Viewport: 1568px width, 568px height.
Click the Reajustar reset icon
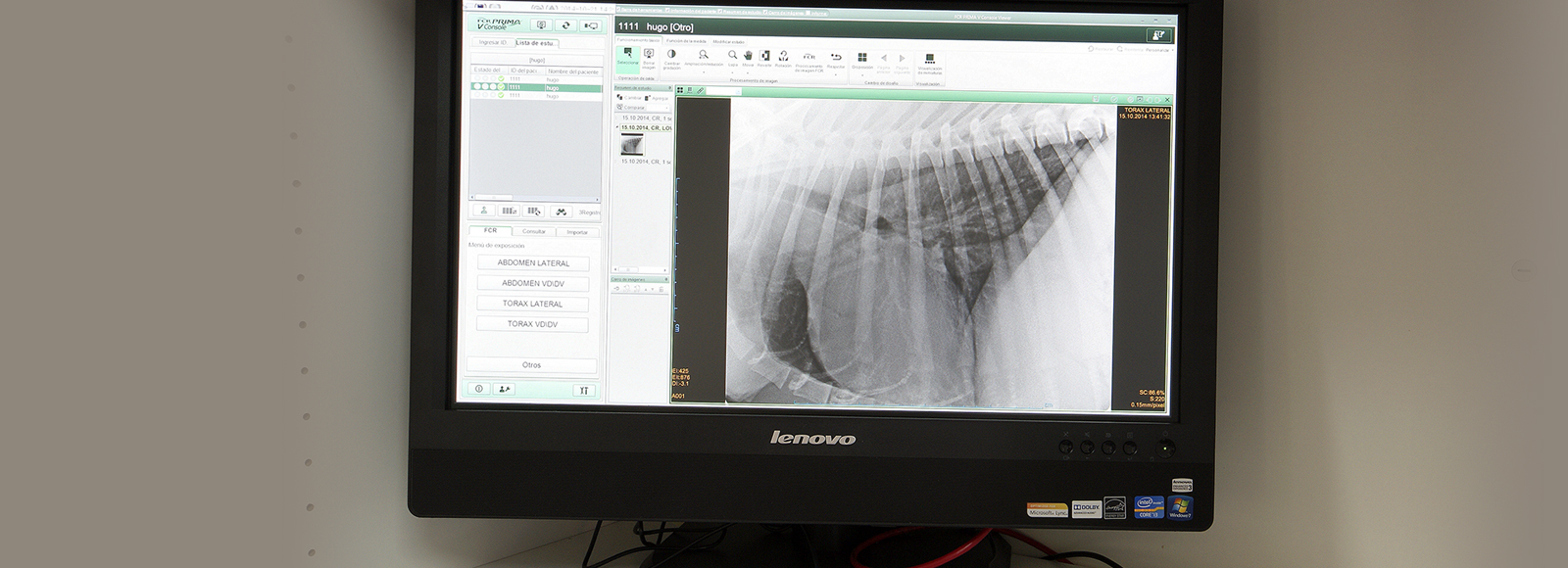[x=836, y=59]
